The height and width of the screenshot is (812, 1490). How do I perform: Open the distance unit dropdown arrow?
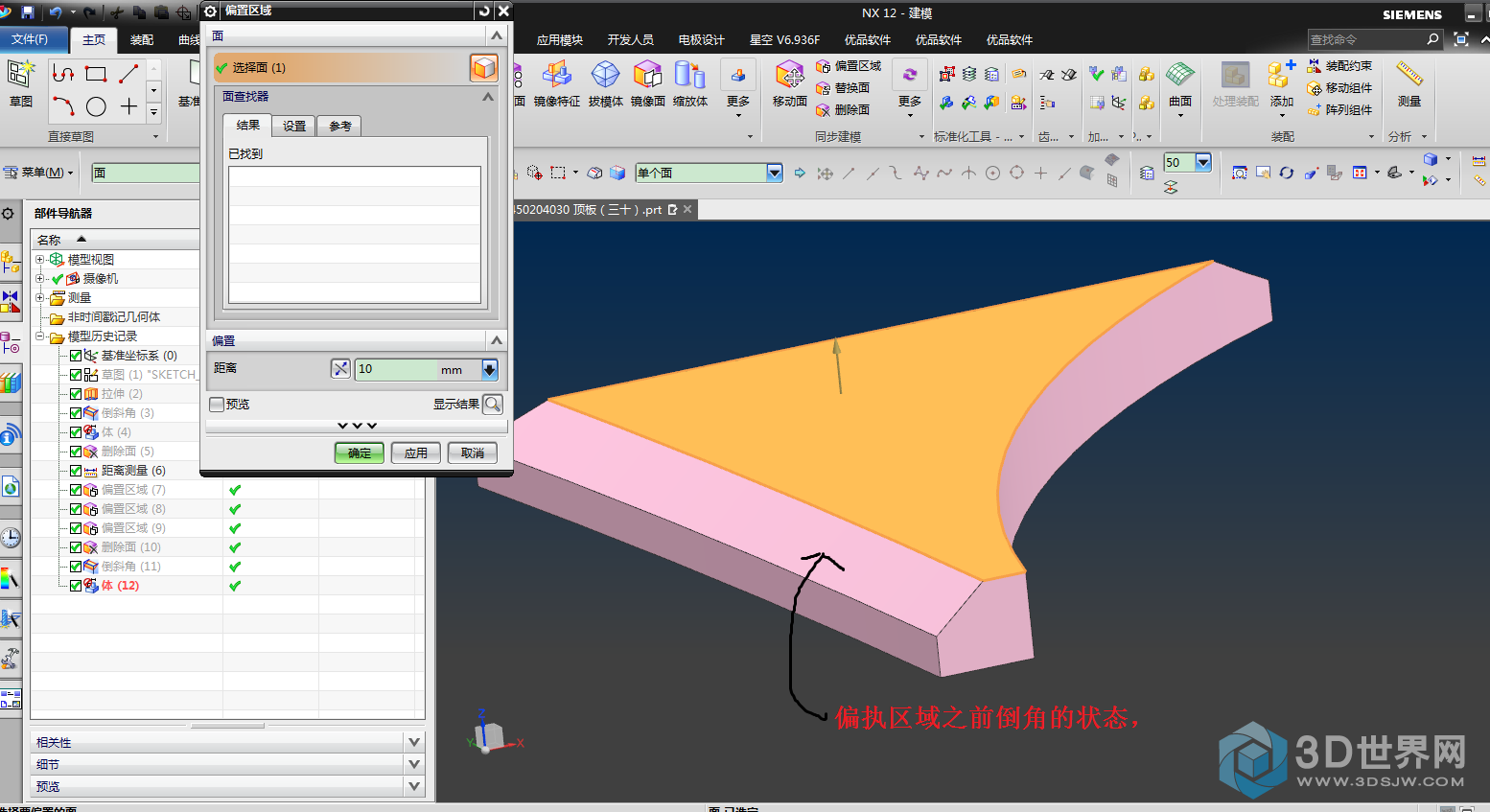pyautogui.click(x=490, y=369)
